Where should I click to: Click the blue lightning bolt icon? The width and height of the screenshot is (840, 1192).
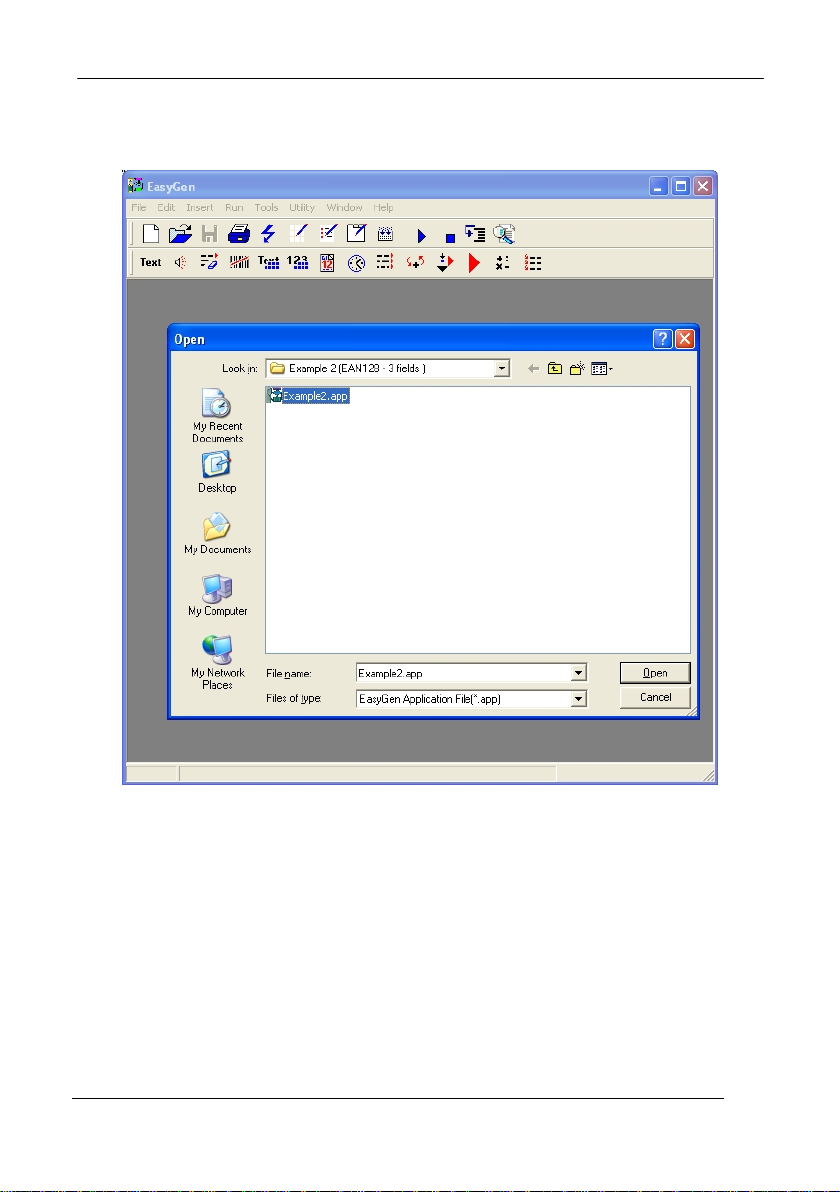[x=268, y=233]
